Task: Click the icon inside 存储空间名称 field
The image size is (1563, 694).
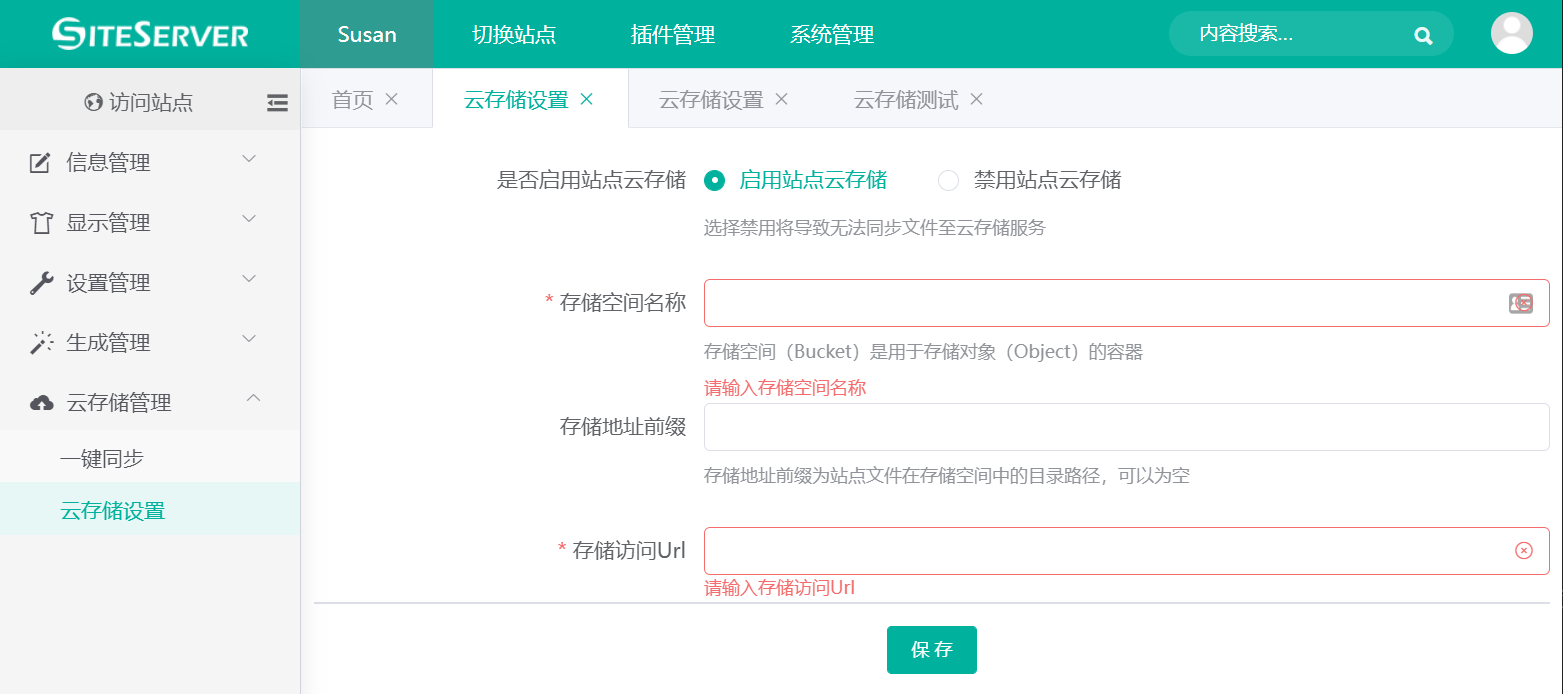Action: tap(1520, 303)
